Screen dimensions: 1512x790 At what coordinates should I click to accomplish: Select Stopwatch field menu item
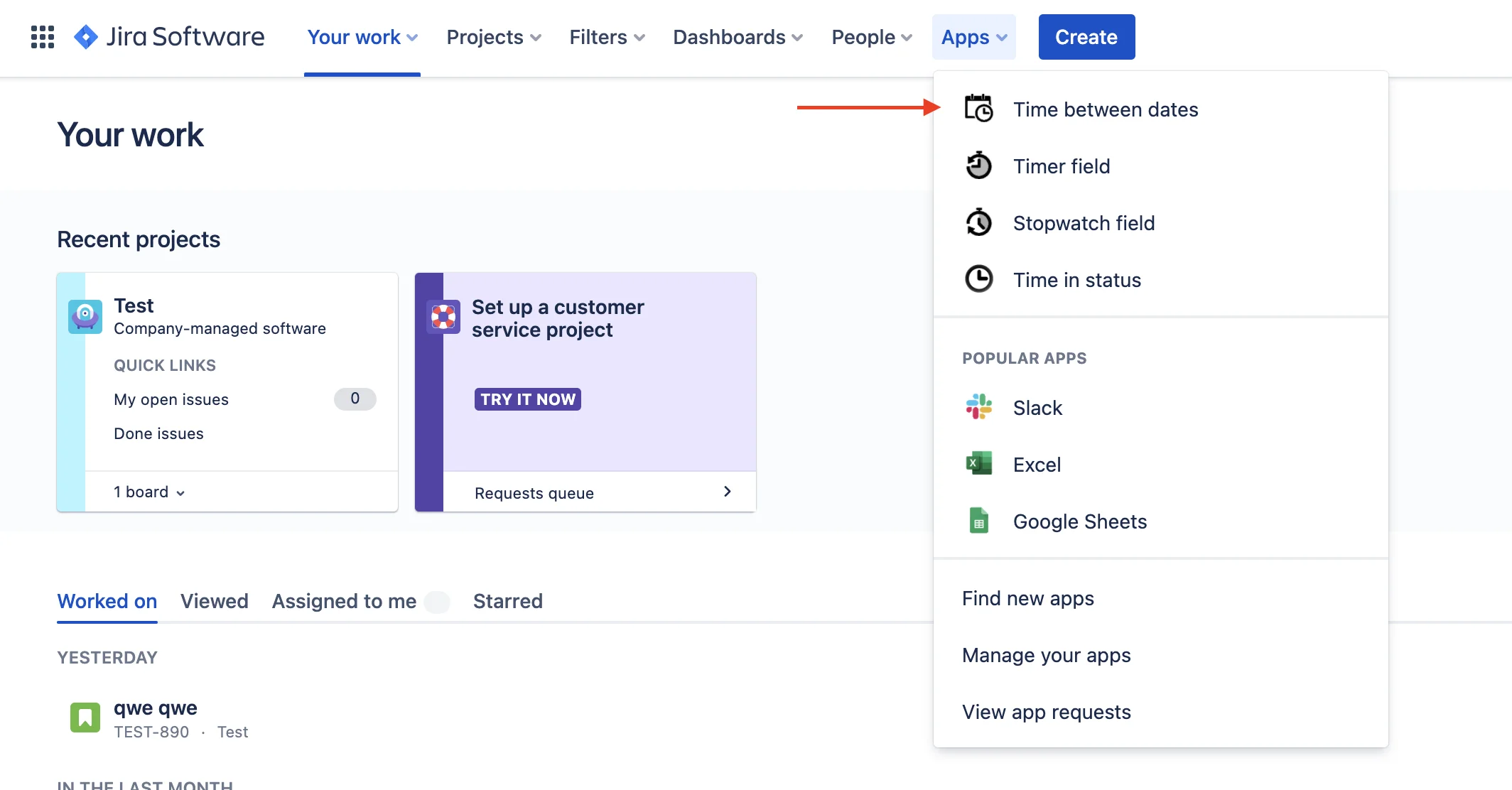click(1161, 223)
